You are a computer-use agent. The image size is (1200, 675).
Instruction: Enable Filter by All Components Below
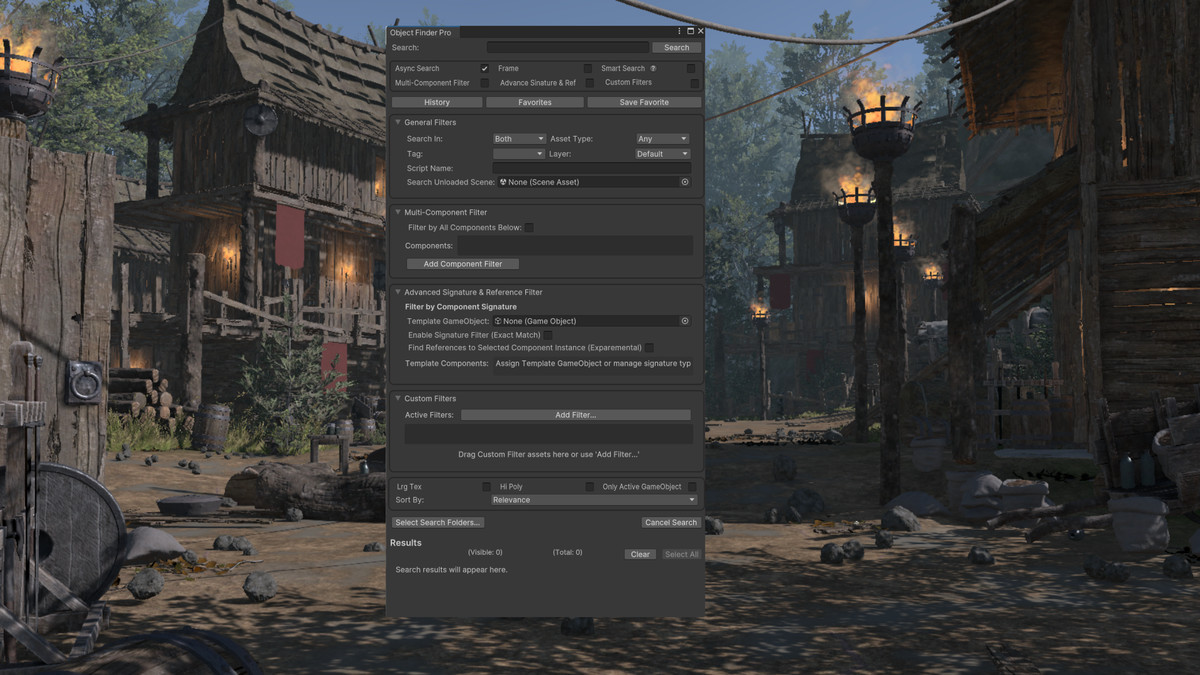pos(530,228)
